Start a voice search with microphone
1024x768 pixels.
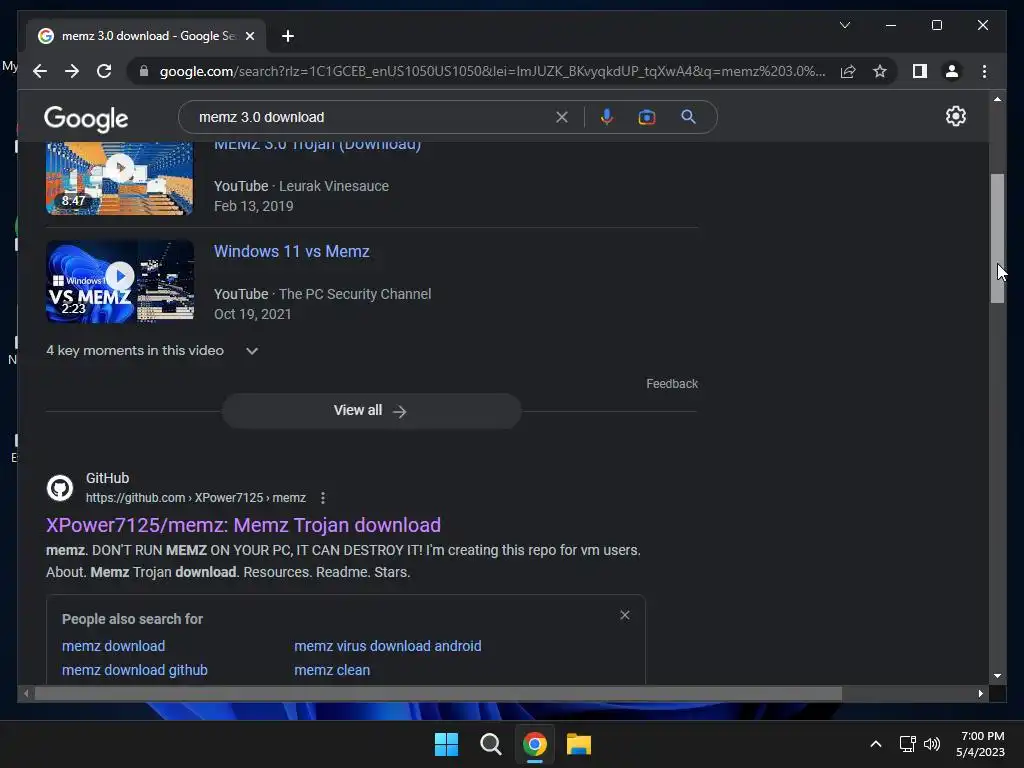pyautogui.click(x=607, y=117)
